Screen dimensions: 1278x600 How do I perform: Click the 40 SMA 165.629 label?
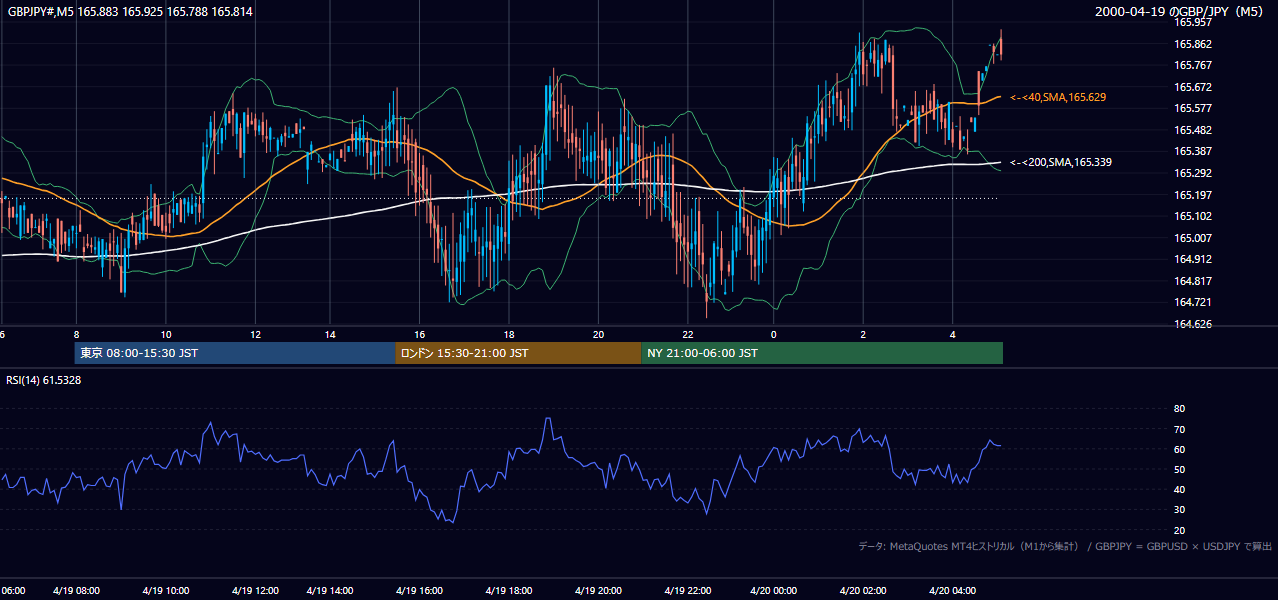click(1057, 97)
